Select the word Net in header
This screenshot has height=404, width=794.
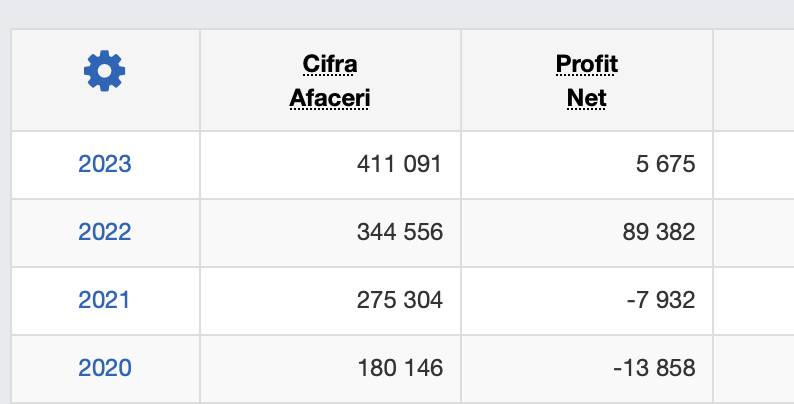tap(586, 98)
